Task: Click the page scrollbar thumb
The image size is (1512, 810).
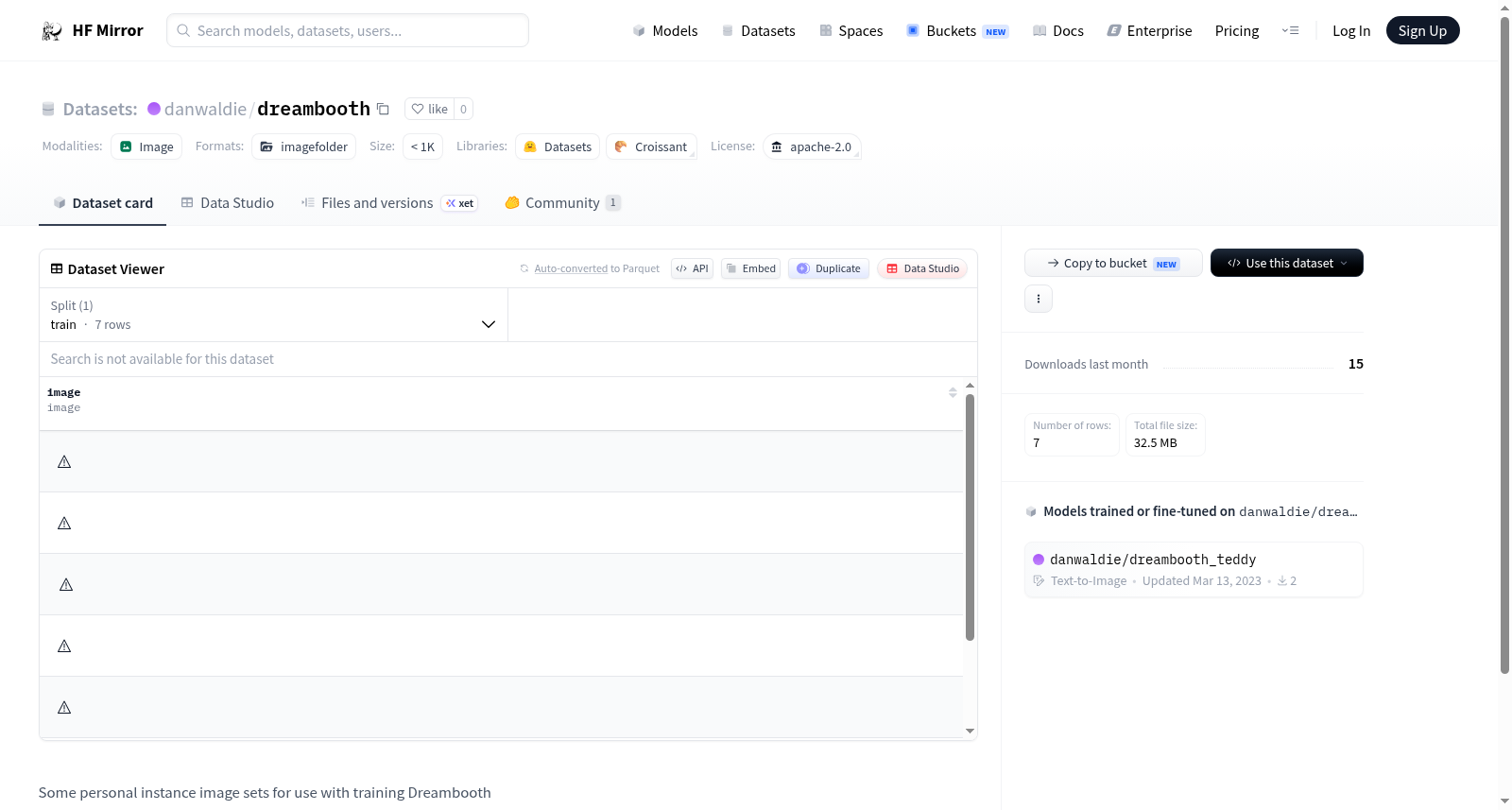Action: pyautogui.click(x=1504, y=346)
